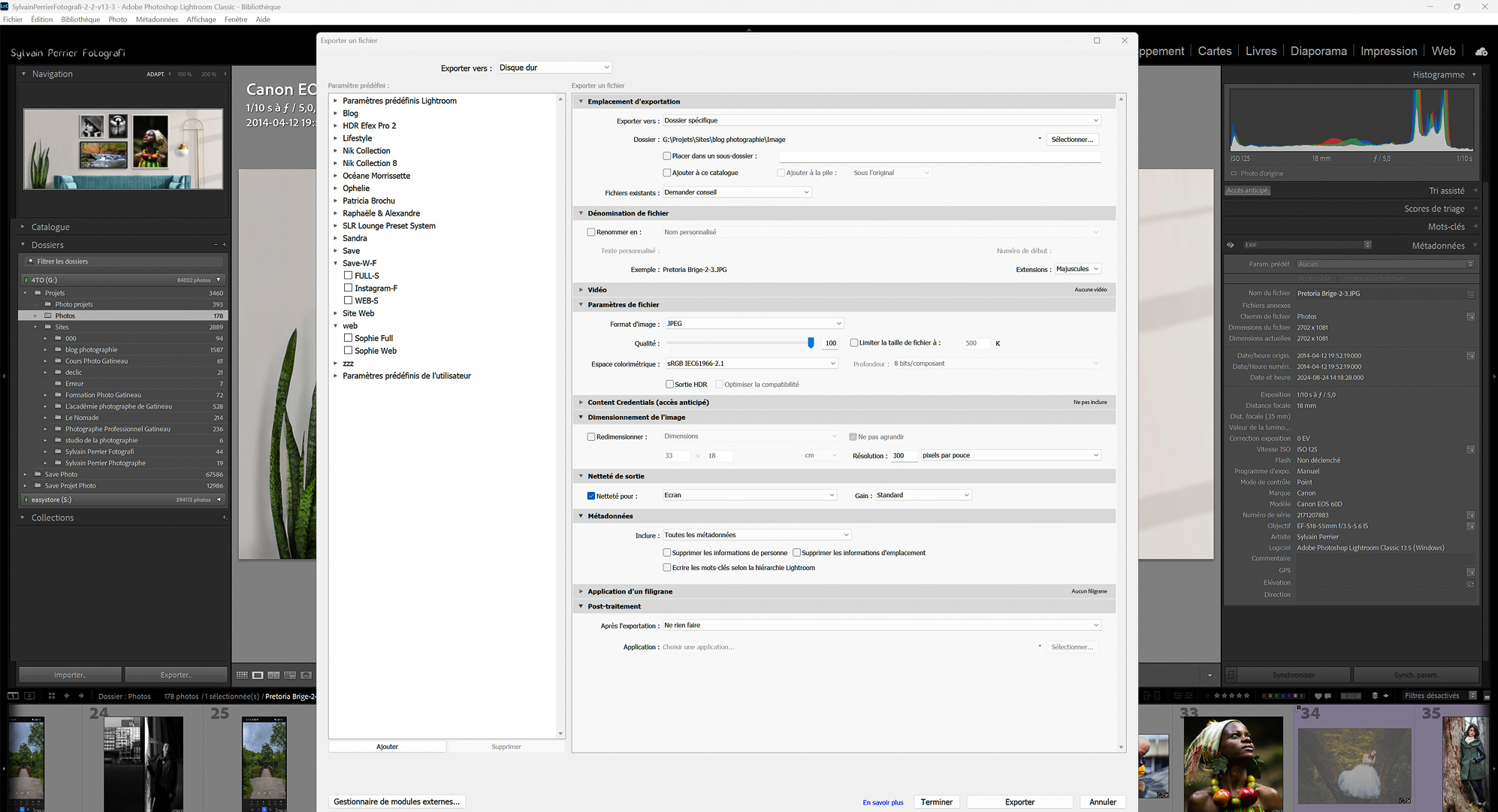Filter filmstrip by red color label
The image size is (1498, 812).
(x=1264, y=696)
